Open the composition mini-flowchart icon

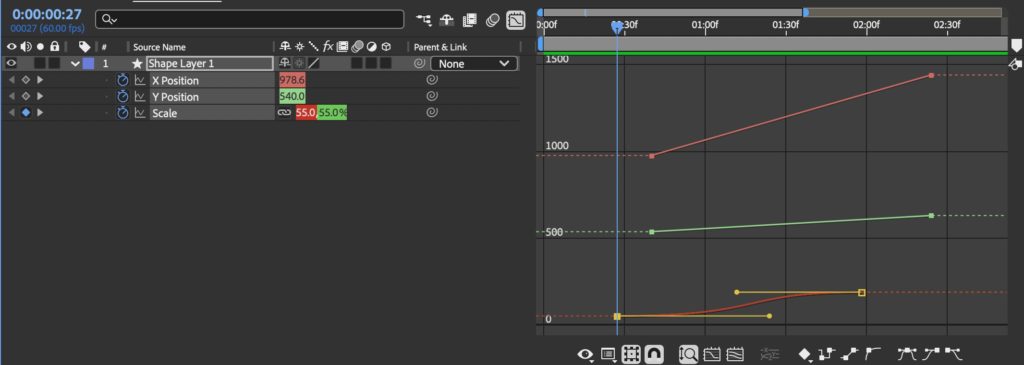[x=424, y=20]
